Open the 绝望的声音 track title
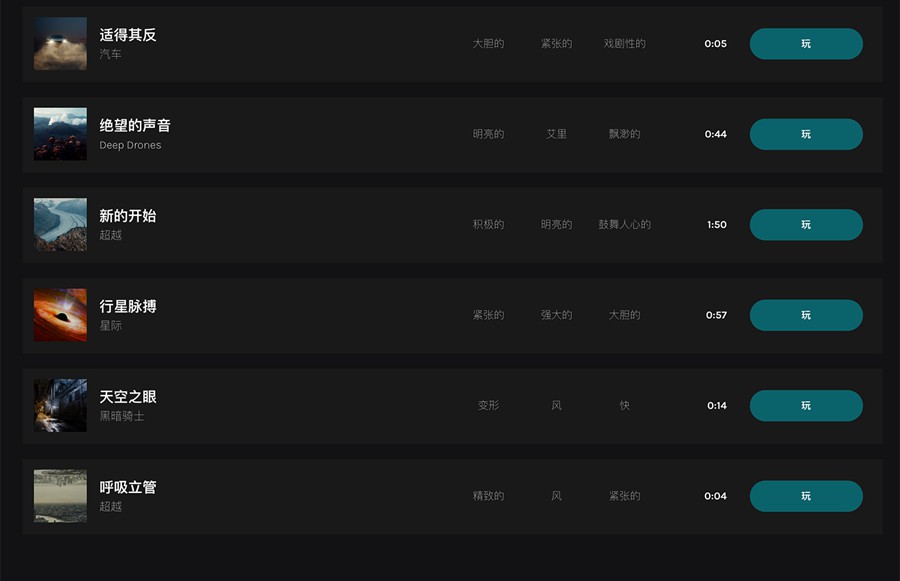900x581 pixels. [x=135, y=125]
